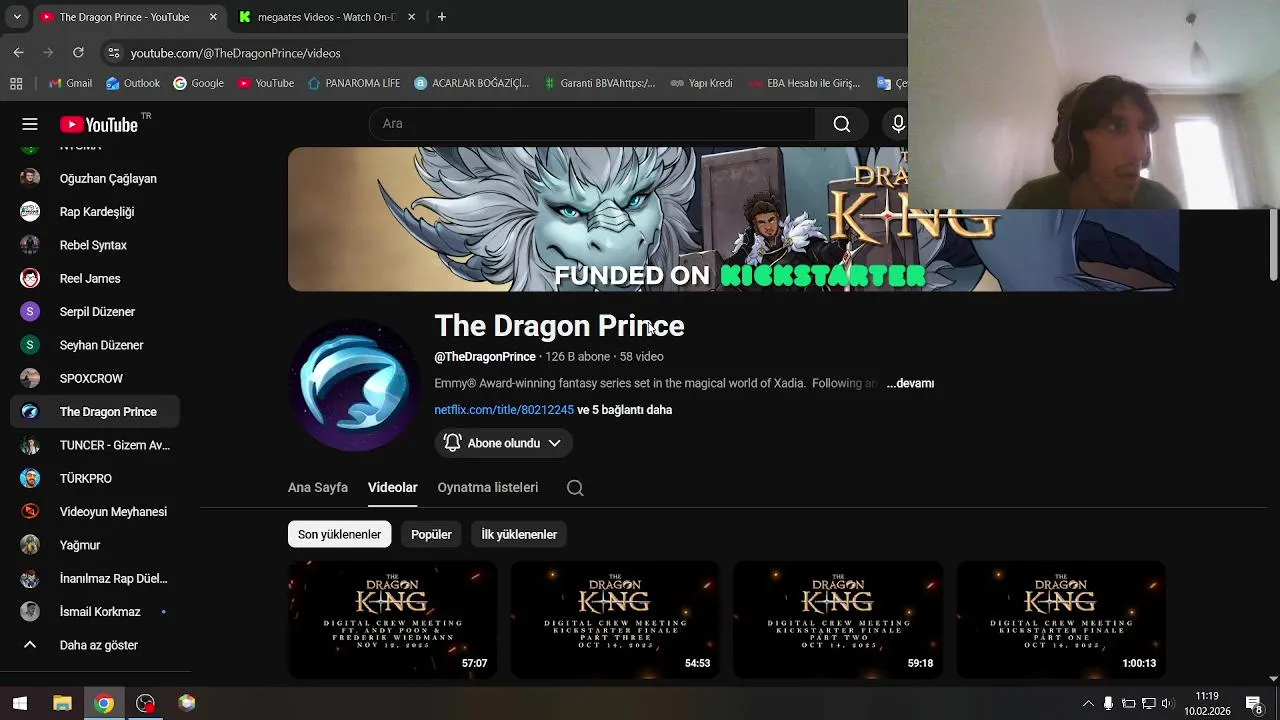1280x720 pixels.
Task: Open Rap Kardeşliği subscription
Action: [x=96, y=212]
